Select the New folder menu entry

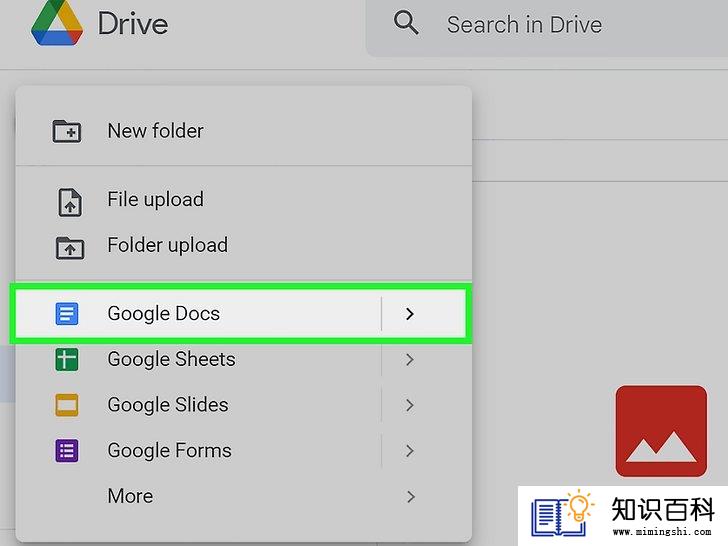(x=244, y=131)
